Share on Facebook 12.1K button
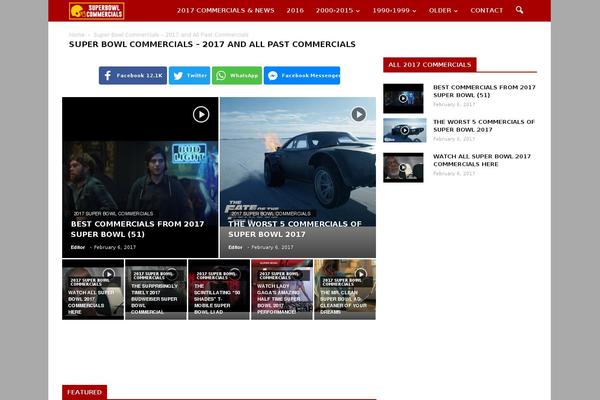This screenshot has width=600, height=400. click(133, 75)
